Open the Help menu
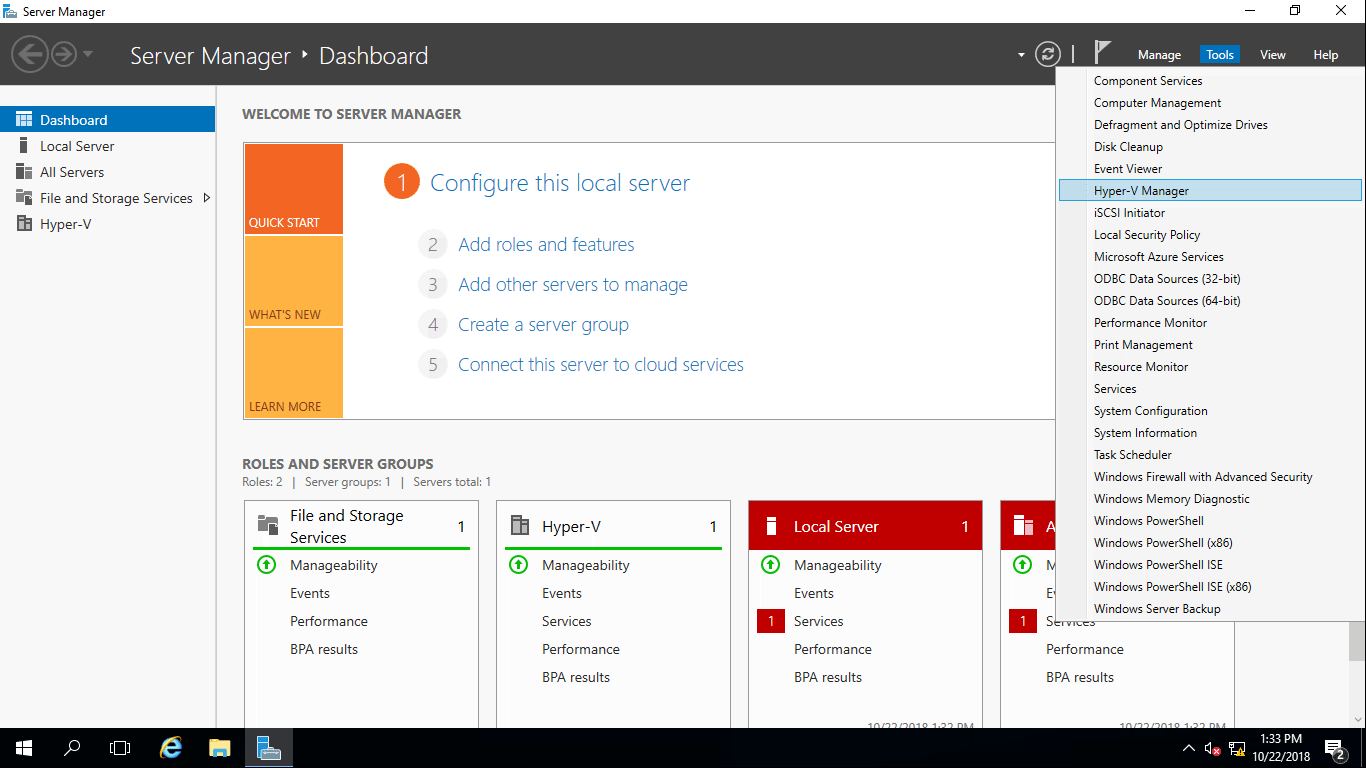This screenshot has width=1366, height=768. point(1326,55)
